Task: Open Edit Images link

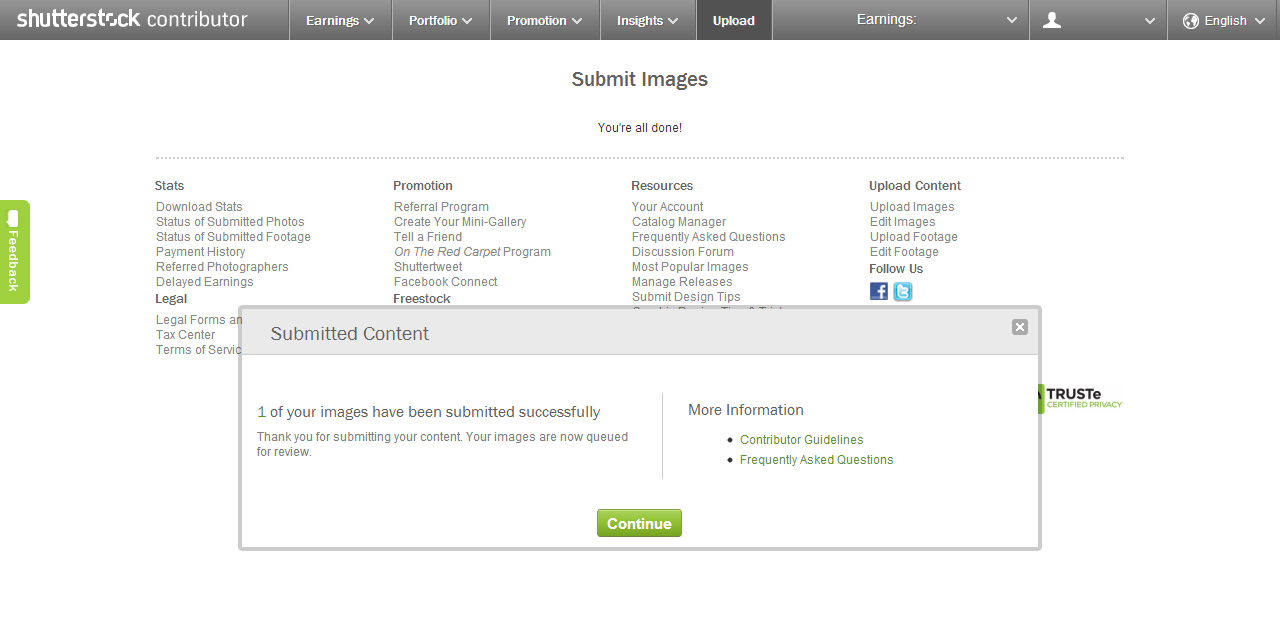Action: [903, 222]
